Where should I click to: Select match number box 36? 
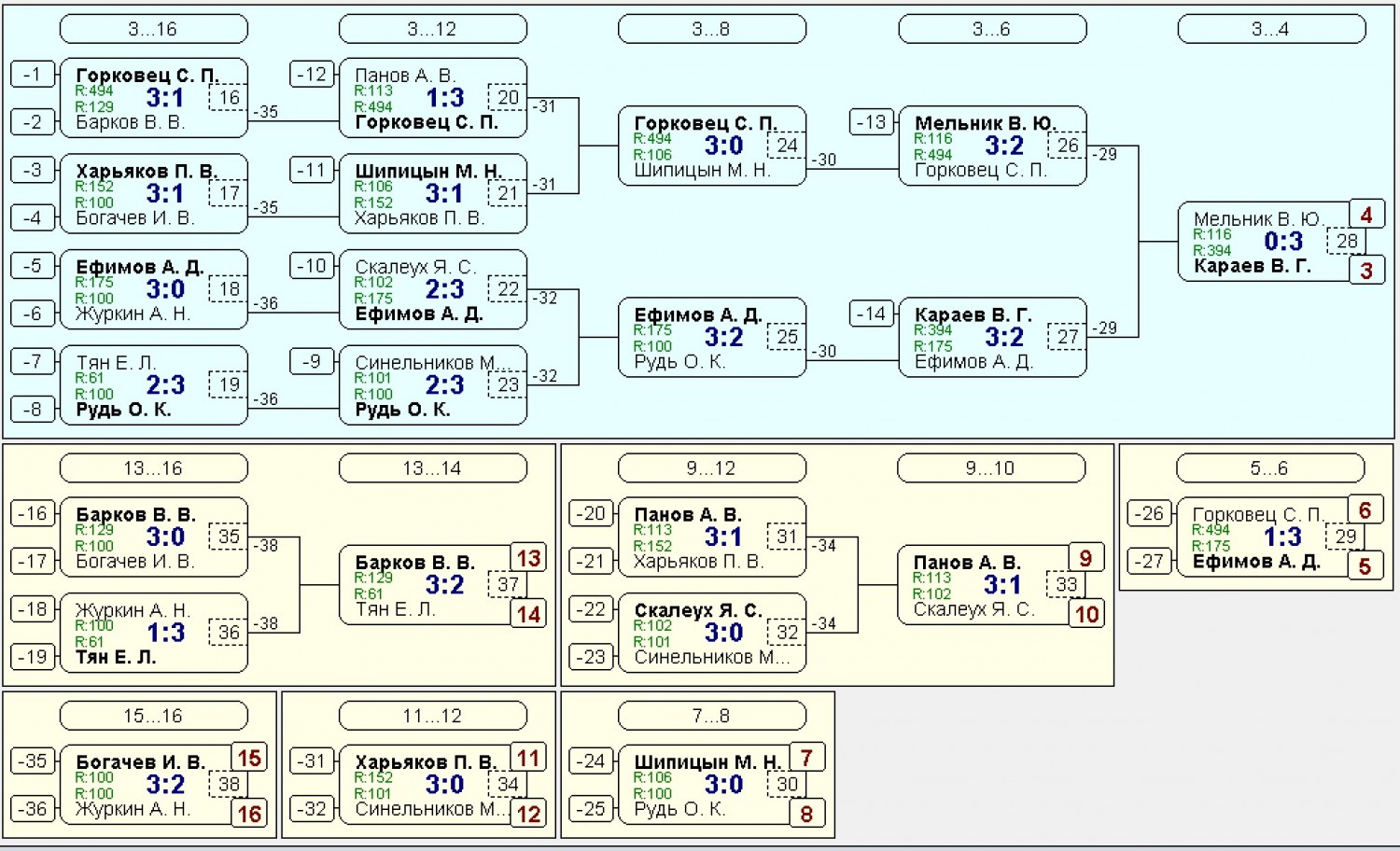point(229,632)
